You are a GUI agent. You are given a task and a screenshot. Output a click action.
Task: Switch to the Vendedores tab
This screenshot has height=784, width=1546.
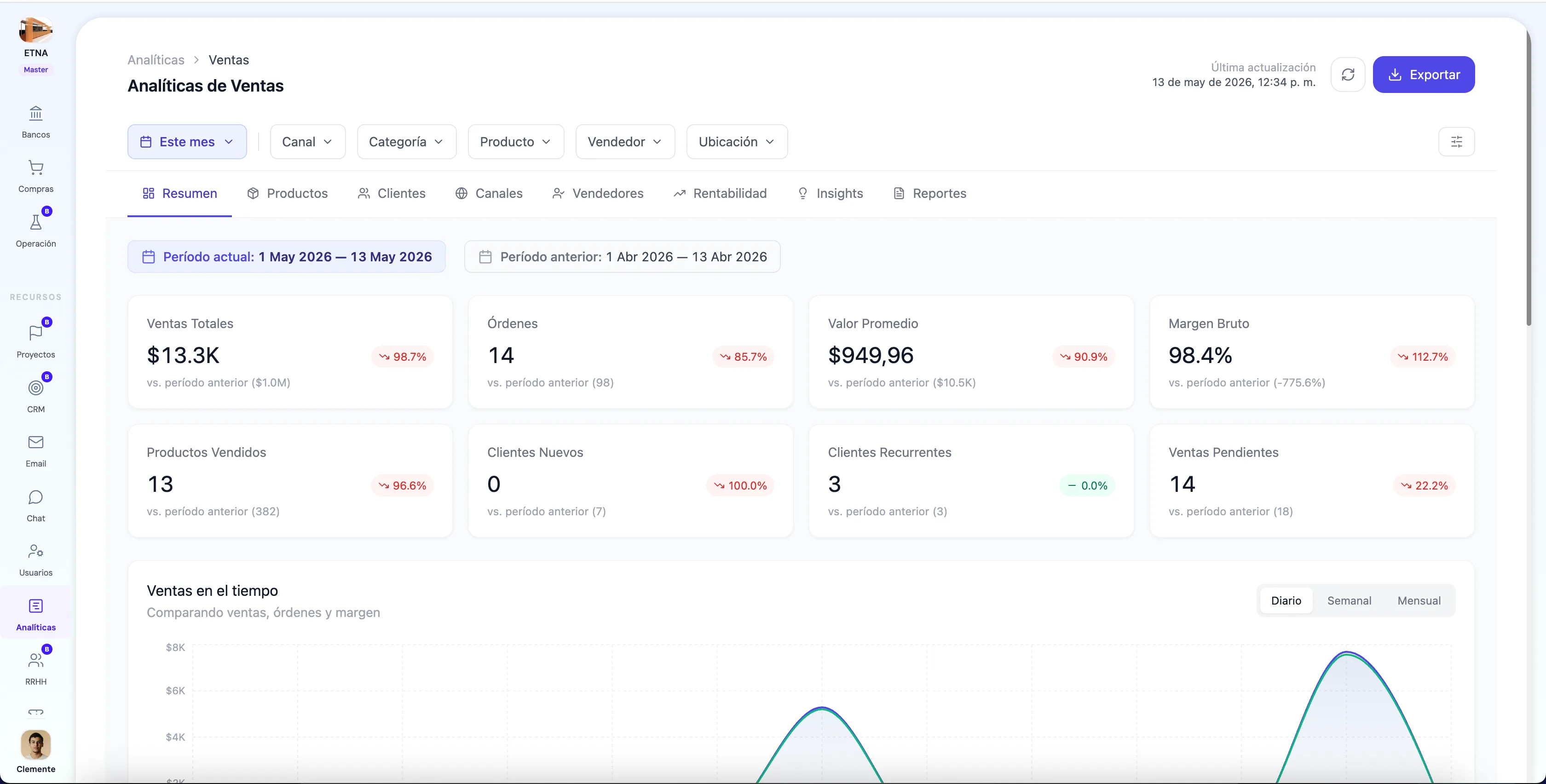click(598, 193)
